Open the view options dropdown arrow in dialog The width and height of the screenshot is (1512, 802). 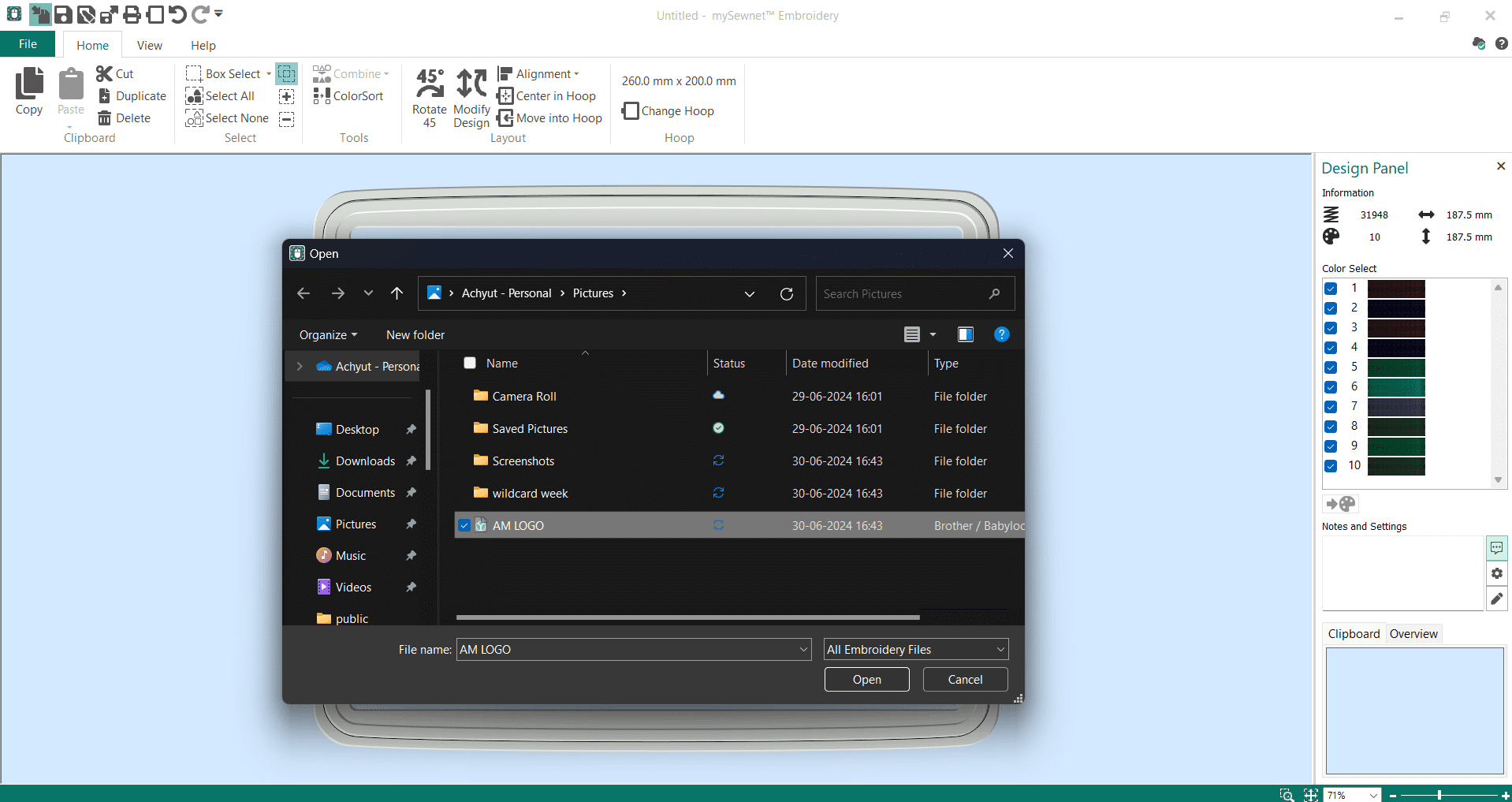(933, 334)
